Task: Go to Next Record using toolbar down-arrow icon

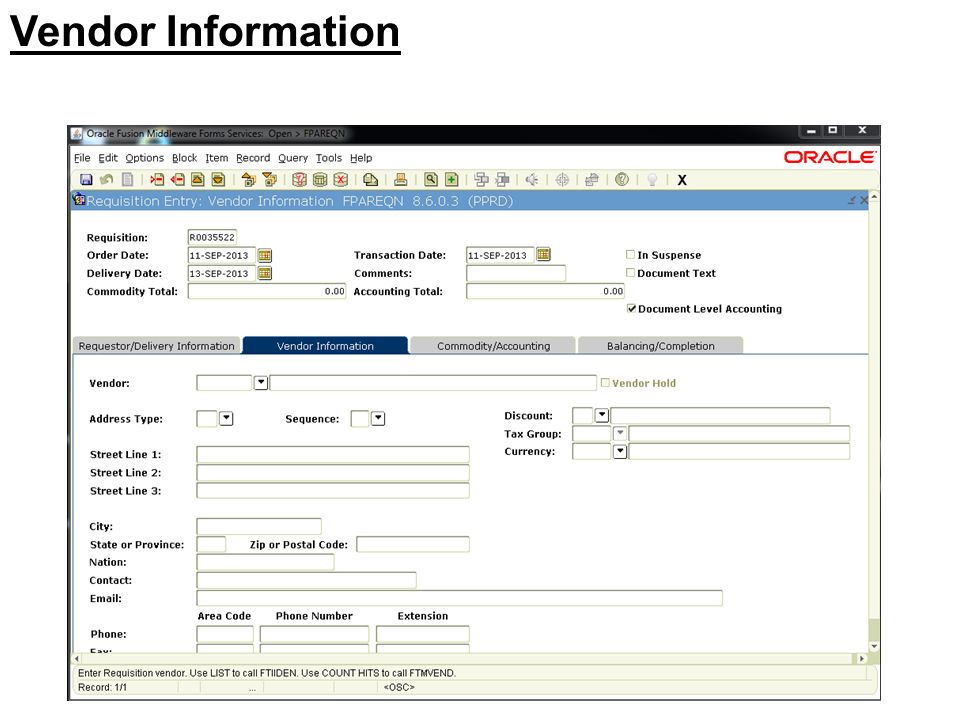Action: [x=218, y=179]
